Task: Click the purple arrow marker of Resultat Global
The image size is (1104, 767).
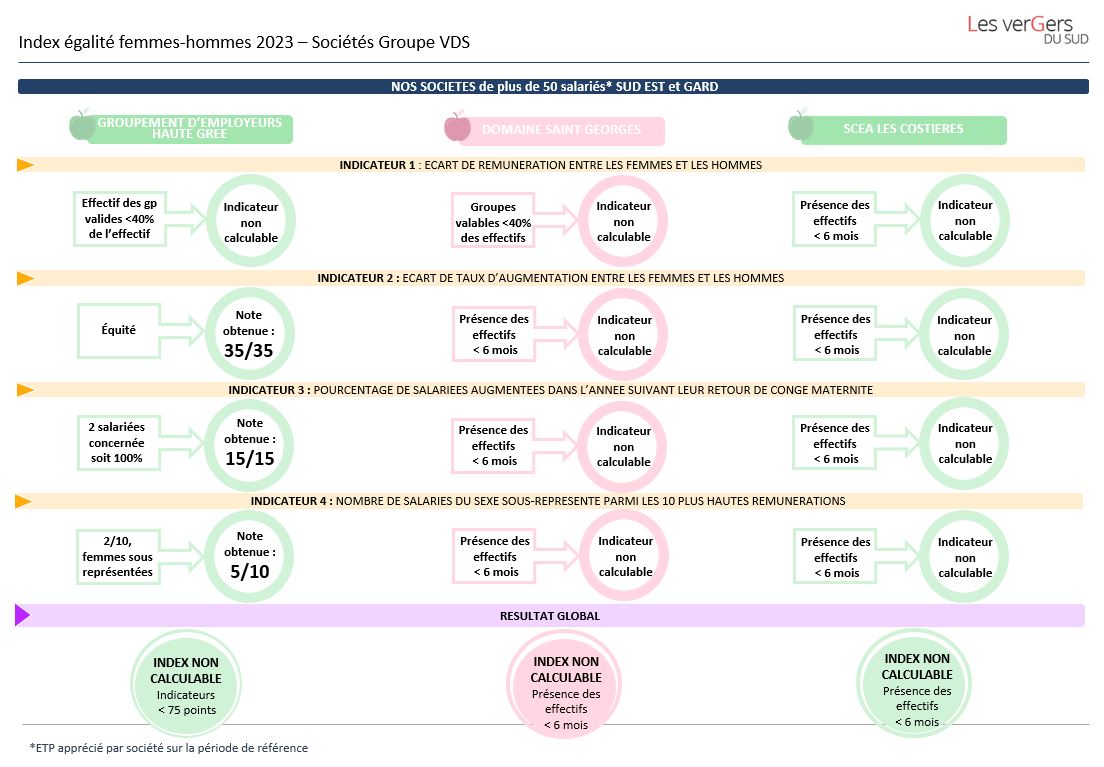Action: [x=23, y=616]
